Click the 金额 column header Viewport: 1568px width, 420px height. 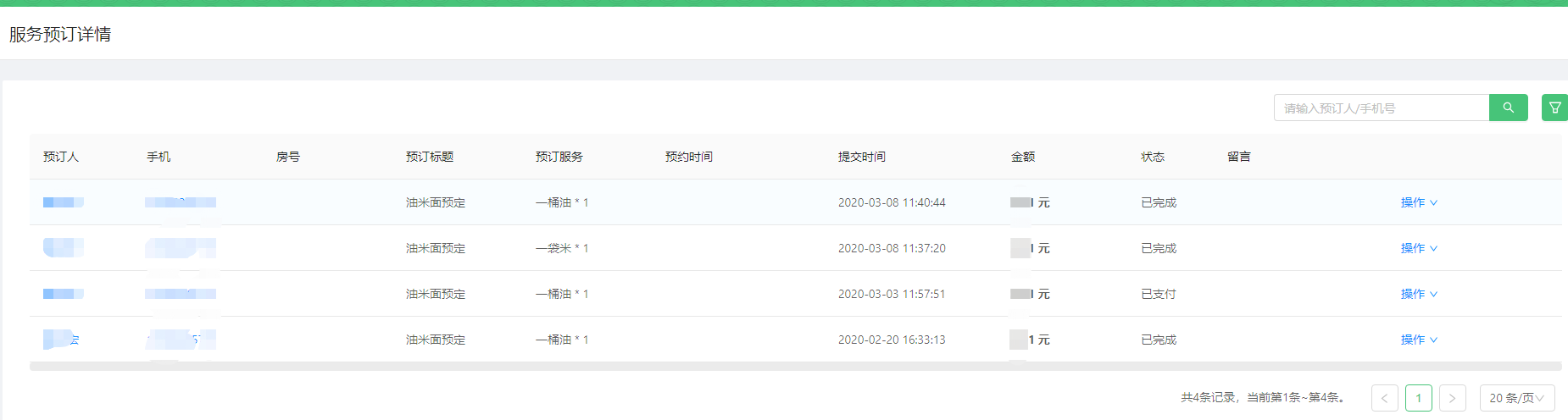click(x=1022, y=157)
